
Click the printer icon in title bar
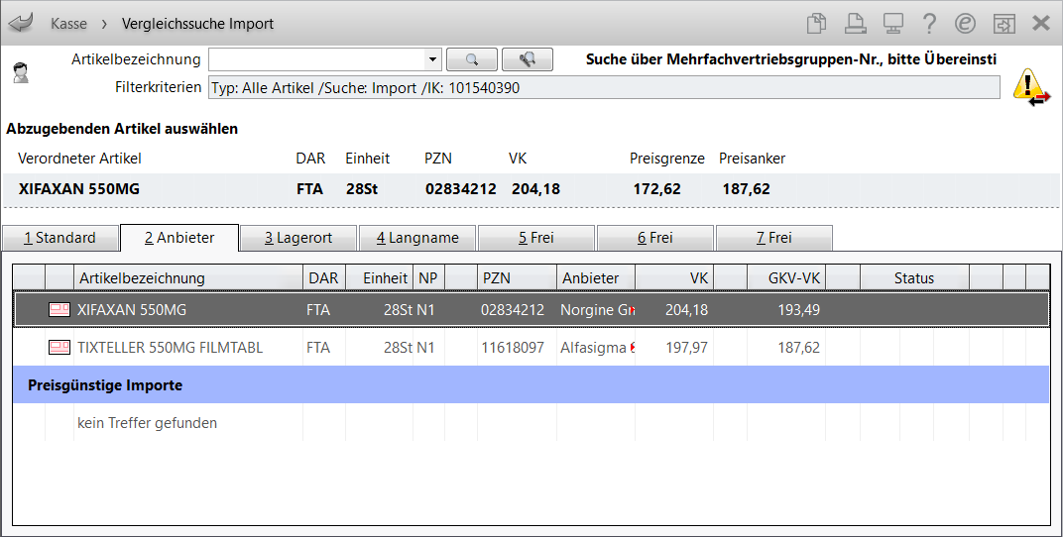tap(855, 24)
